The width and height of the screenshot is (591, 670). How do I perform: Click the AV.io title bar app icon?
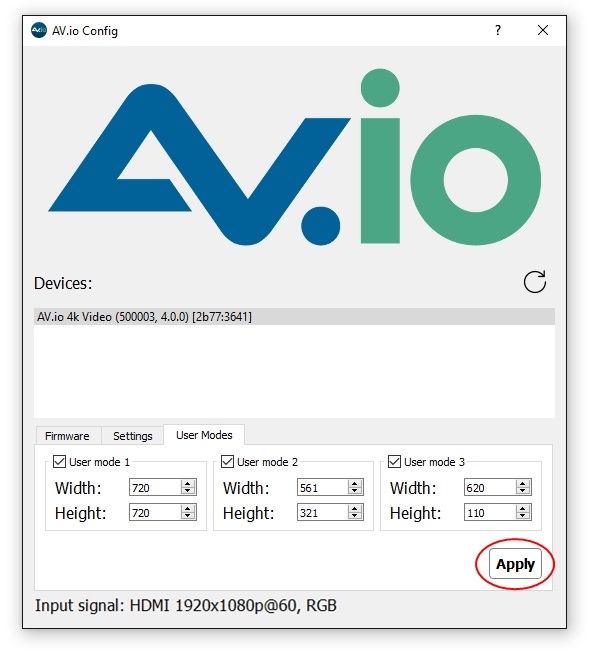(x=39, y=30)
